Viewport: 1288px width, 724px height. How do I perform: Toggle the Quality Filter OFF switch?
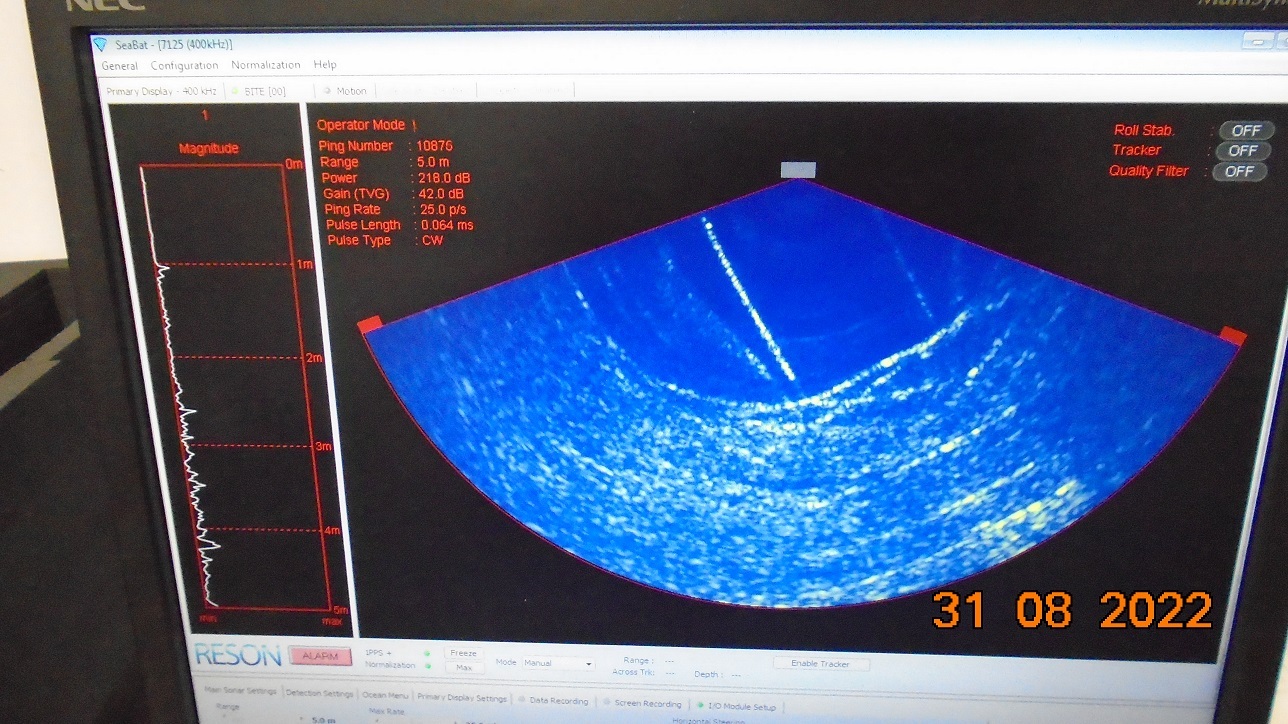pyautogui.click(x=1238, y=171)
